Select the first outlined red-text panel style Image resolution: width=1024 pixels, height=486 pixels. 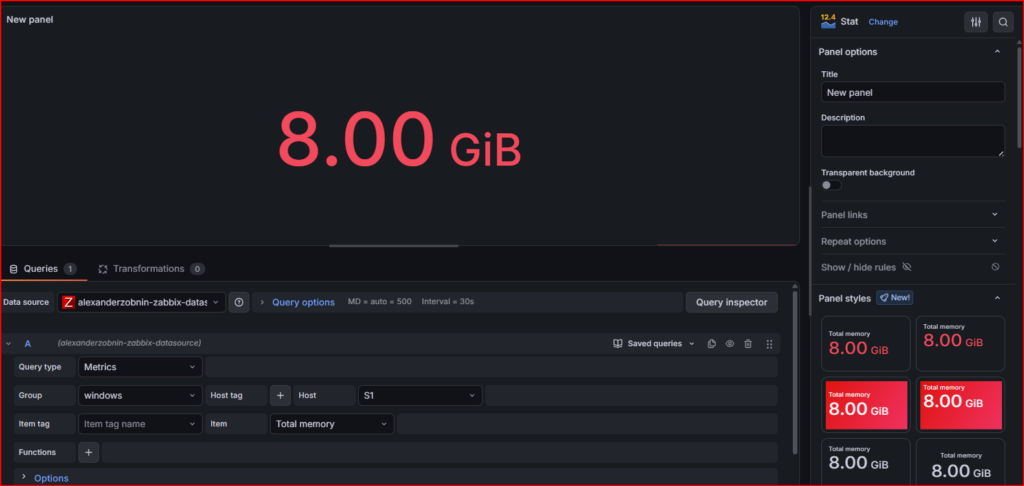pyautogui.click(x=865, y=344)
